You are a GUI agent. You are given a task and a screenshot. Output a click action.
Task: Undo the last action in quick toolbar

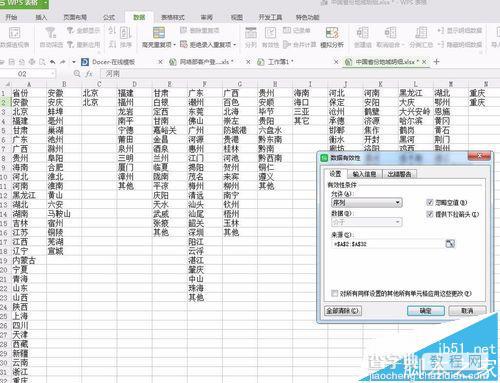[53, 62]
